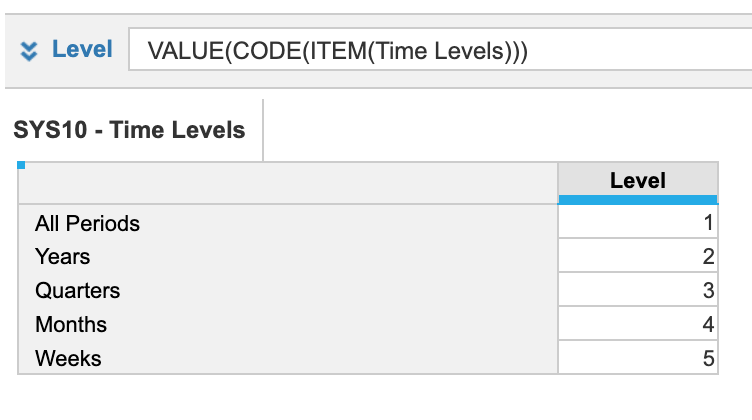The width and height of the screenshot is (752, 420).
Task: Select the All Periods row header
Action: pyautogui.click(x=288, y=222)
